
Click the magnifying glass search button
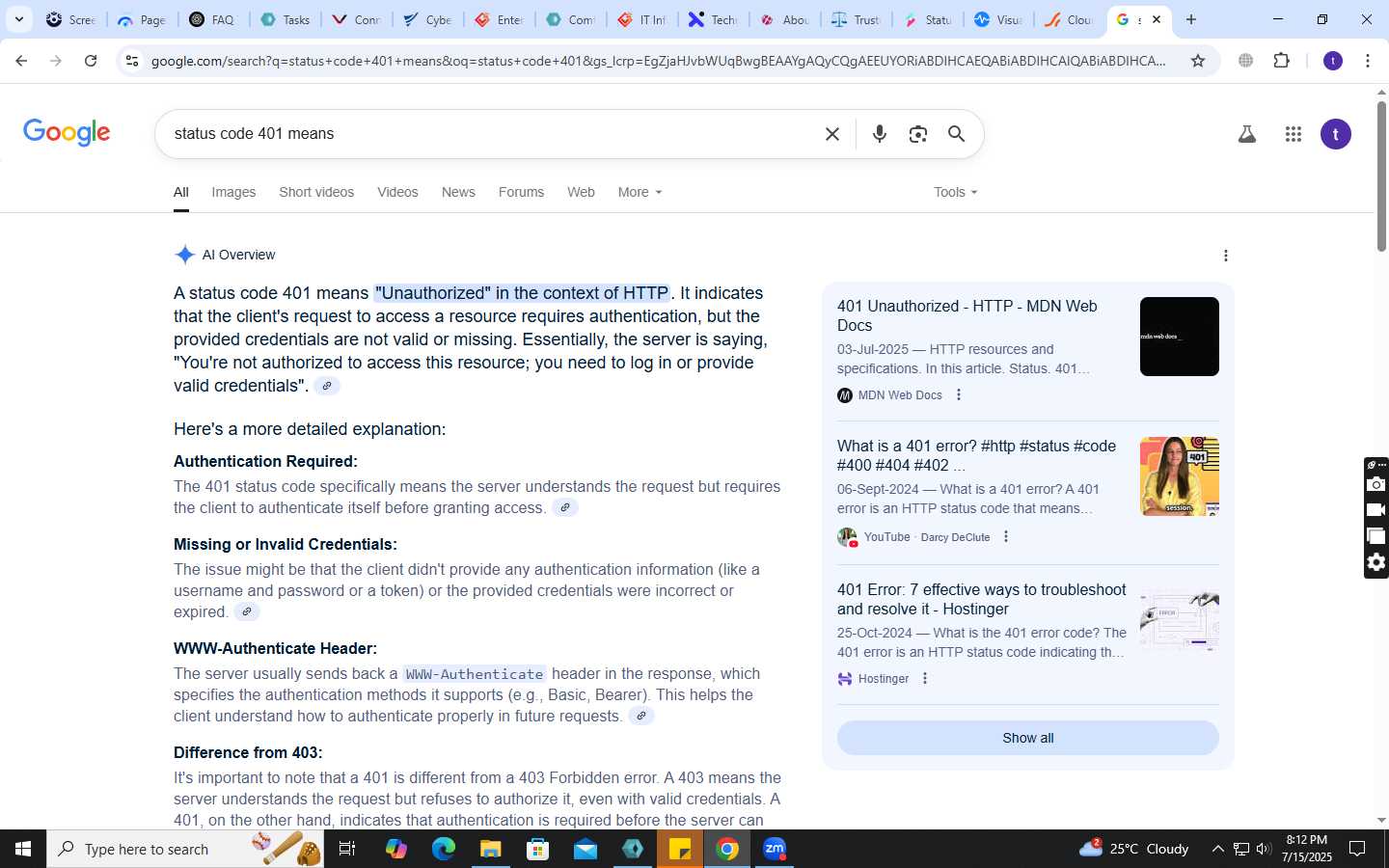[956, 134]
